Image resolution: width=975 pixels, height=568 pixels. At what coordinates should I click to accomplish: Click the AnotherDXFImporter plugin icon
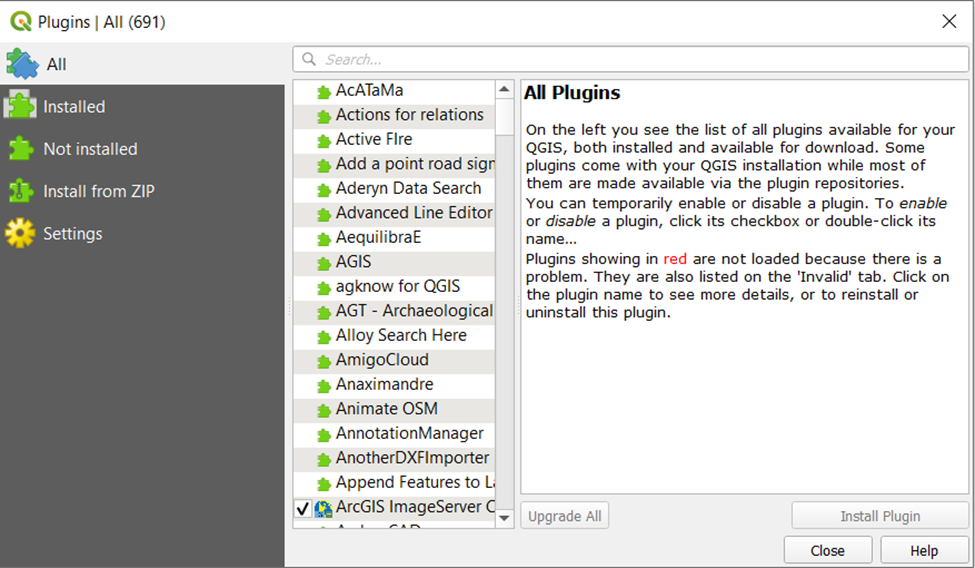pos(323,460)
